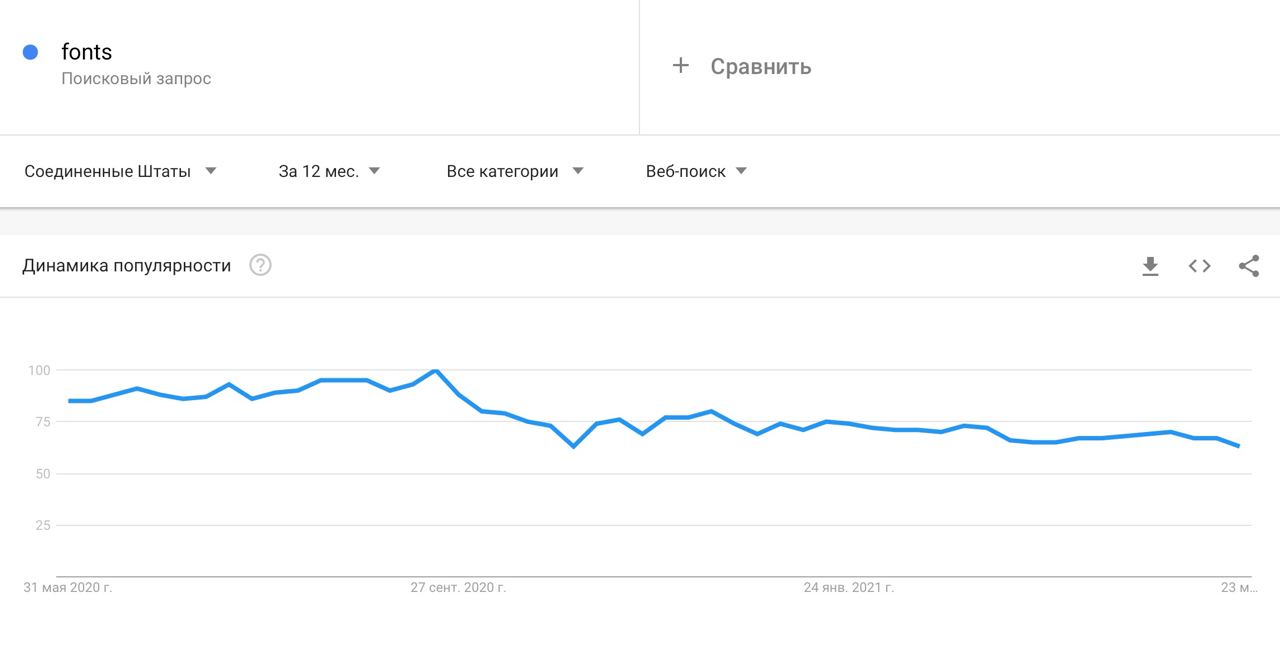The image size is (1280, 666).
Task: Click the arrow next to Веб-поиск
Action: (x=741, y=171)
